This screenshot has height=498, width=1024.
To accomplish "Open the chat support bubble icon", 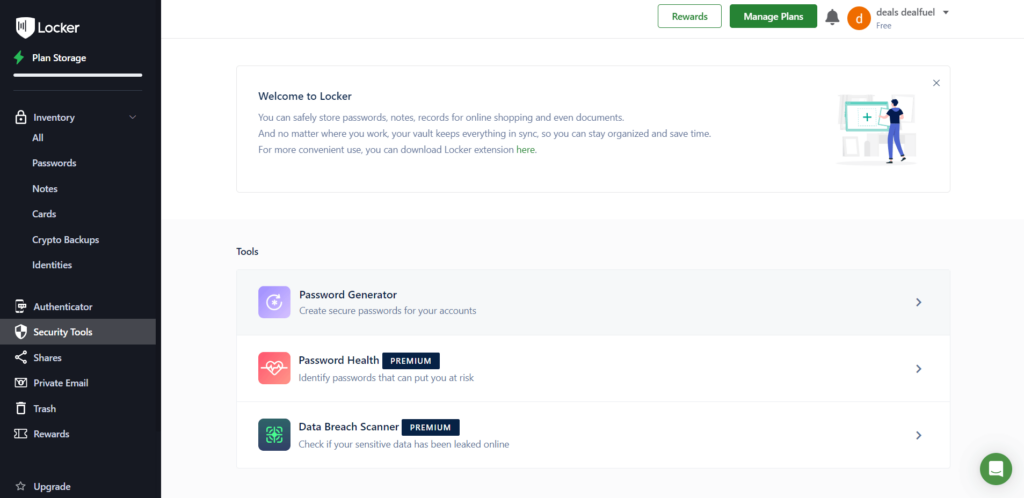I will (995, 468).
